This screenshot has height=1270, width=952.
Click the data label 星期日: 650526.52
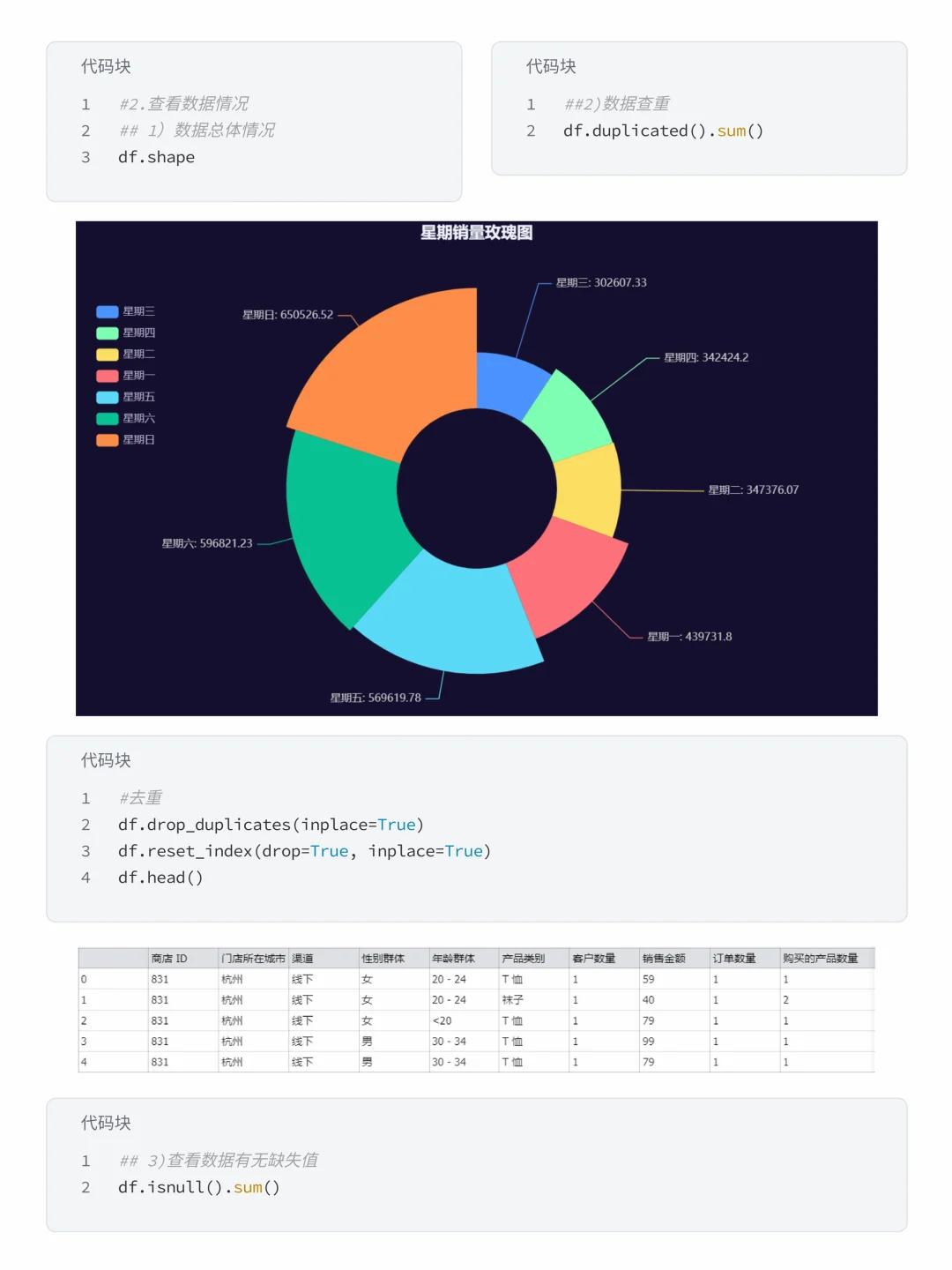click(286, 313)
